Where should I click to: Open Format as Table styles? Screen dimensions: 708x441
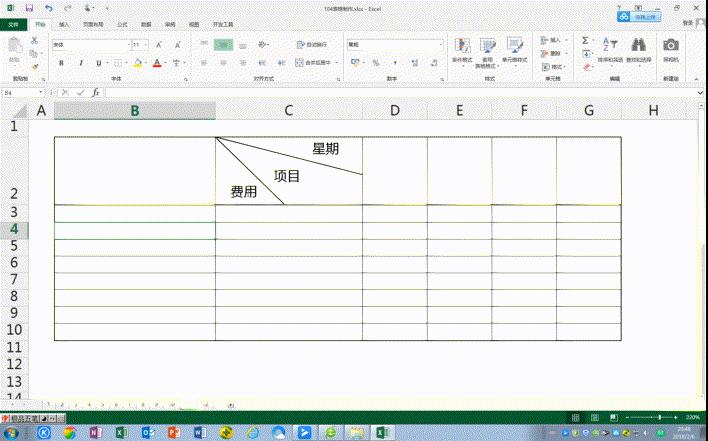click(488, 52)
